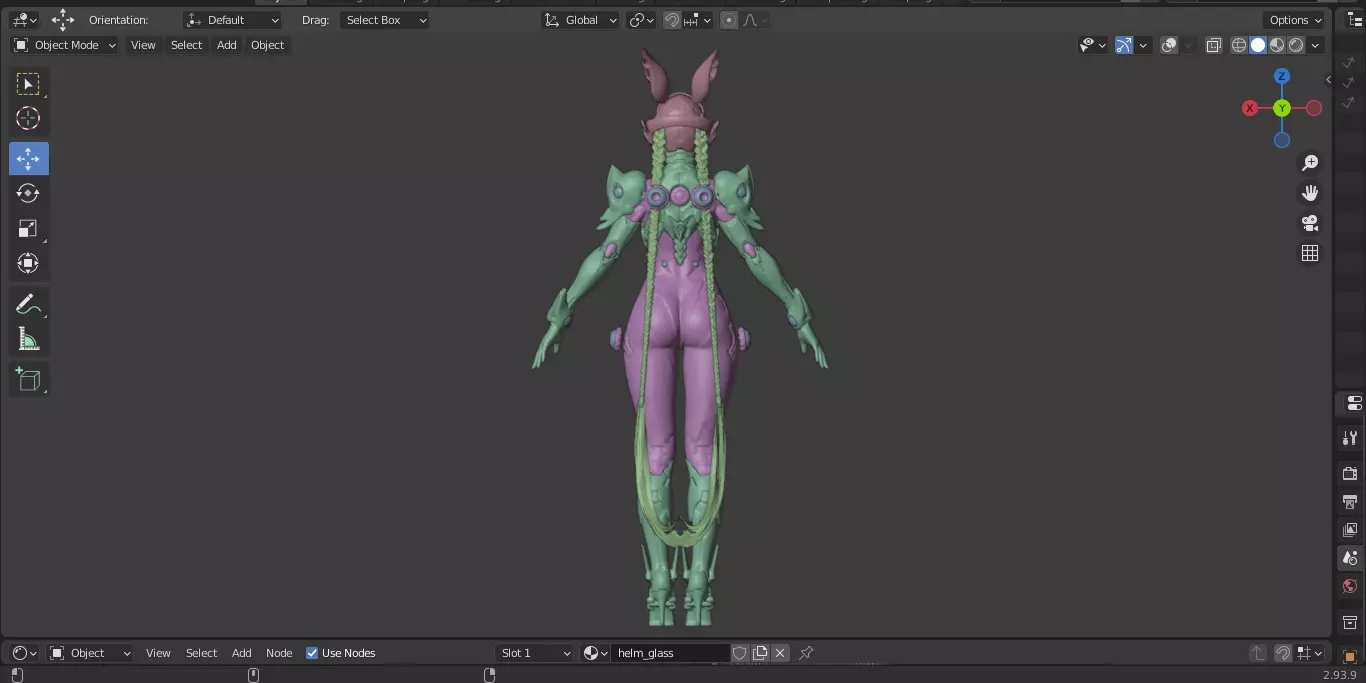1366x683 pixels.
Task: Click the zoom view magnifier icon
Action: coord(1310,163)
